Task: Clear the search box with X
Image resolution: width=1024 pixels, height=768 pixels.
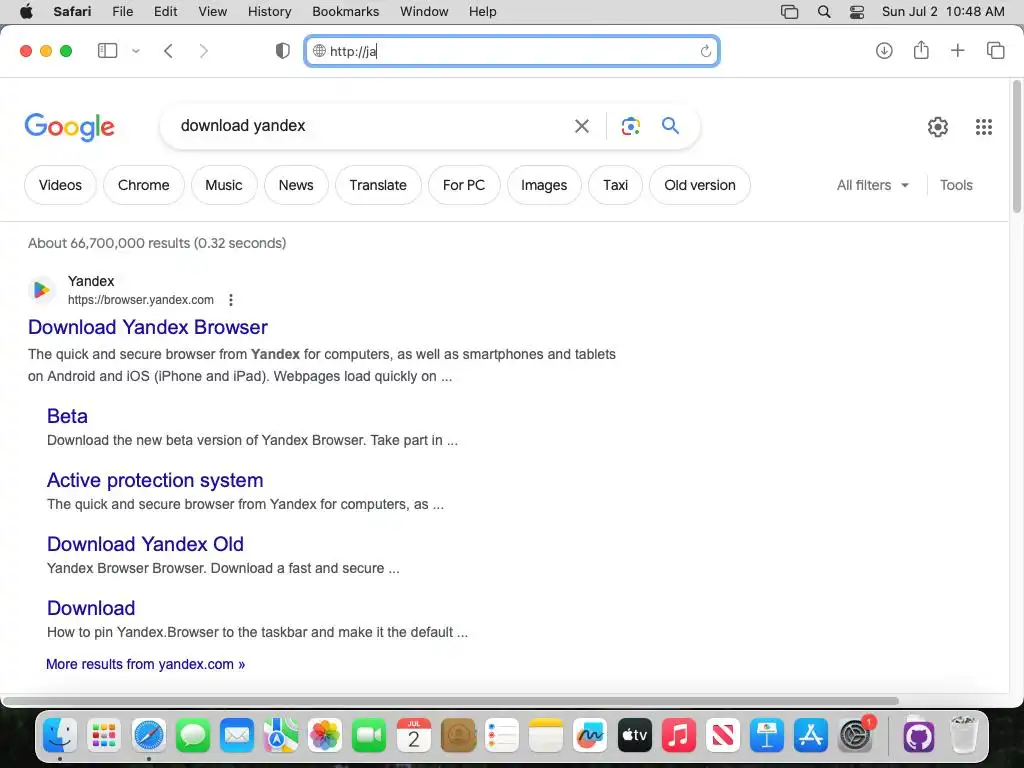Action: [582, 126]
